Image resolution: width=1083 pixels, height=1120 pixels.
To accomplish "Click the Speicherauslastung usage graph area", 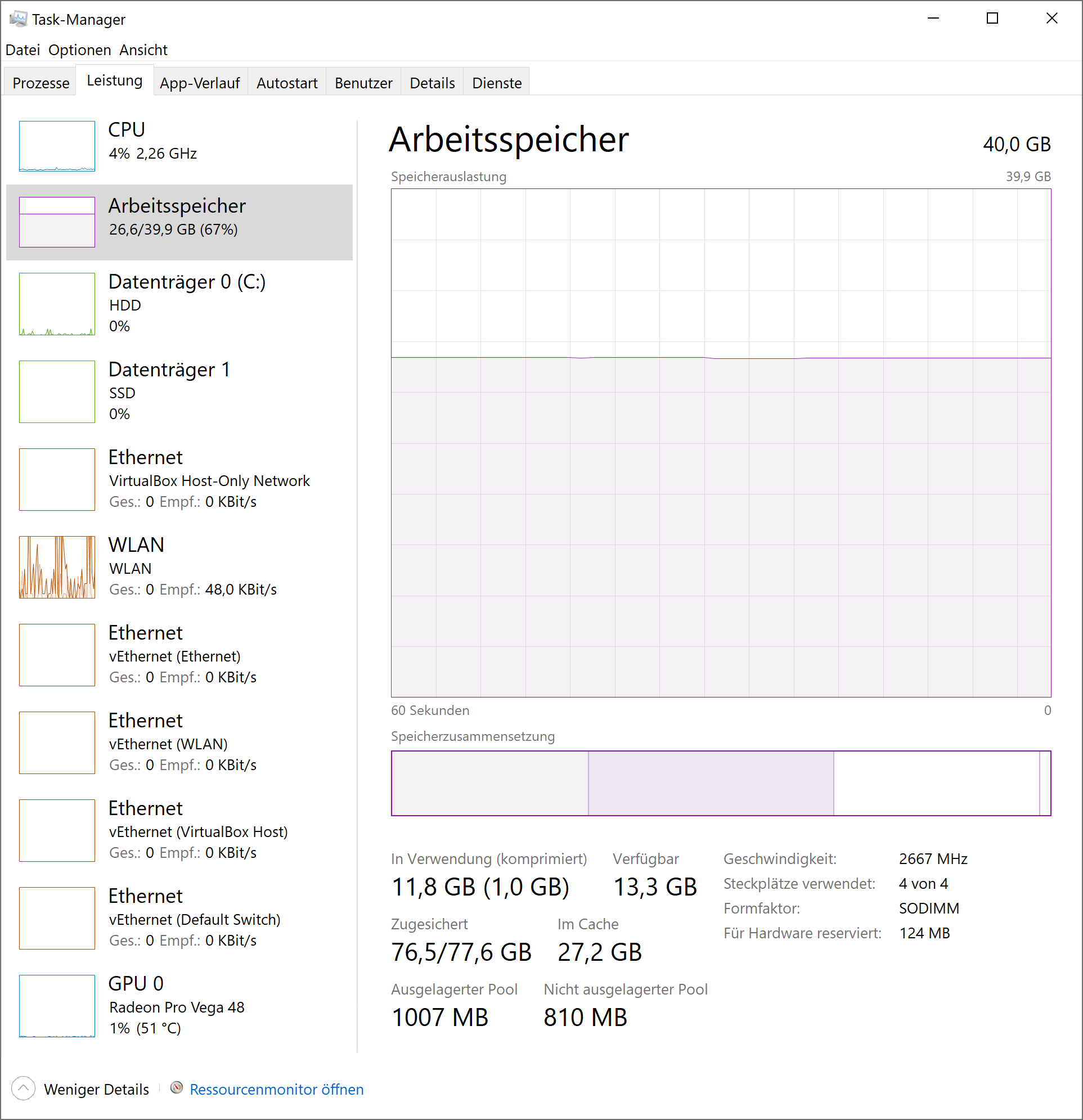I will [720, 443].
